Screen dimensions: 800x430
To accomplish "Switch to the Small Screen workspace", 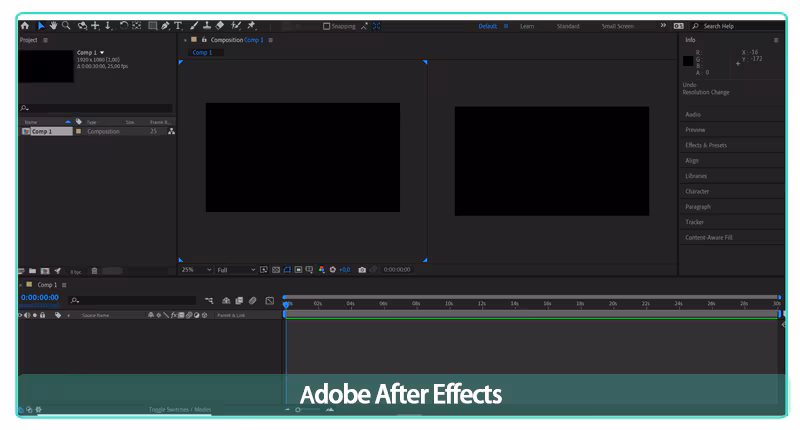I will [617, 26].
